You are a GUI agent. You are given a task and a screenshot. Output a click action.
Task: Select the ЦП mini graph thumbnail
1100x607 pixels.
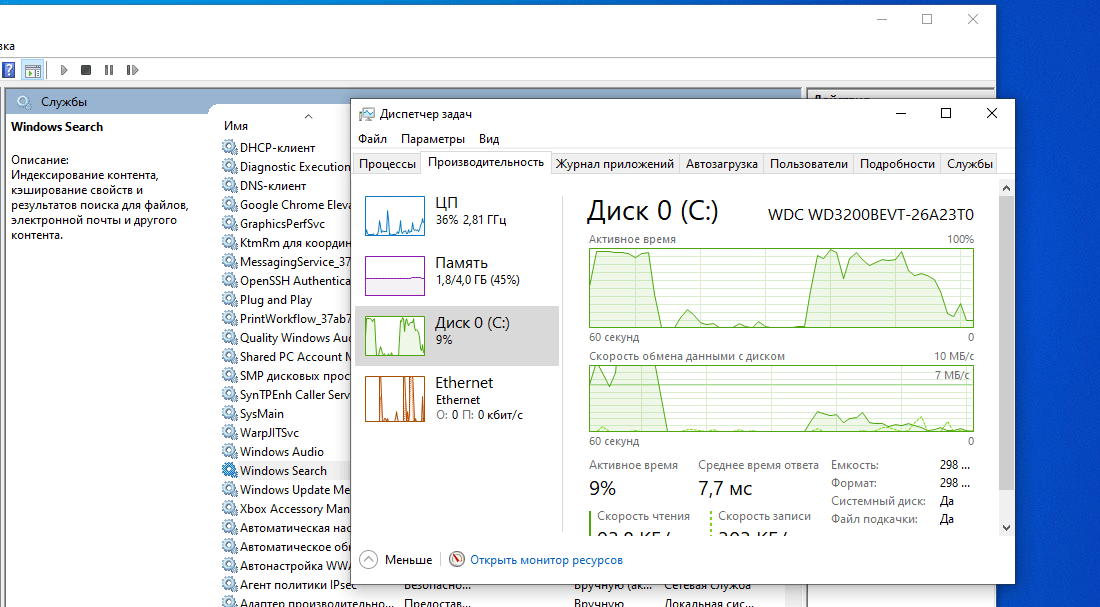(x=395, y=216)
